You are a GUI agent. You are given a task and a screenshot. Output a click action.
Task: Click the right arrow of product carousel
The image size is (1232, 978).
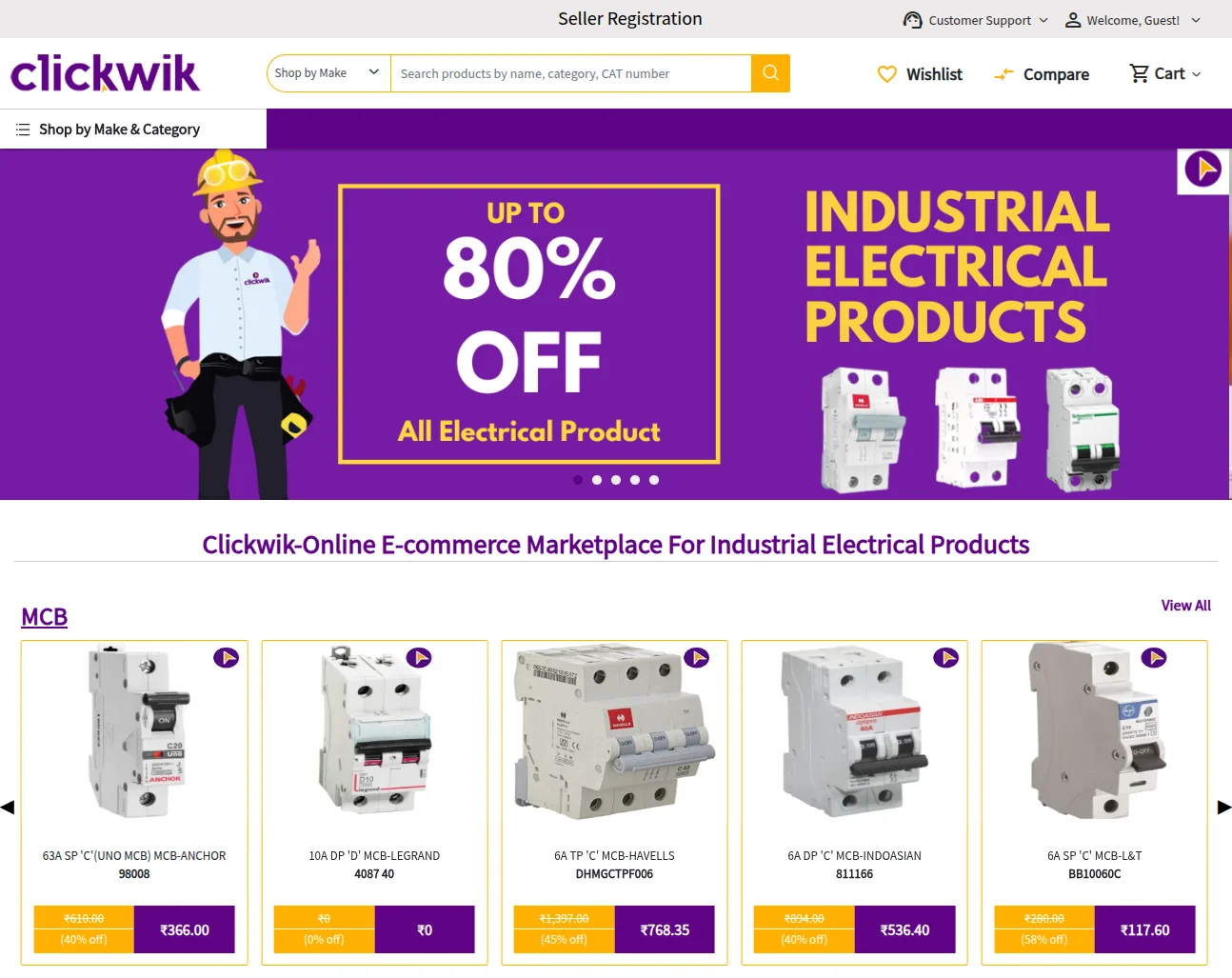[x=1224, y=808]
